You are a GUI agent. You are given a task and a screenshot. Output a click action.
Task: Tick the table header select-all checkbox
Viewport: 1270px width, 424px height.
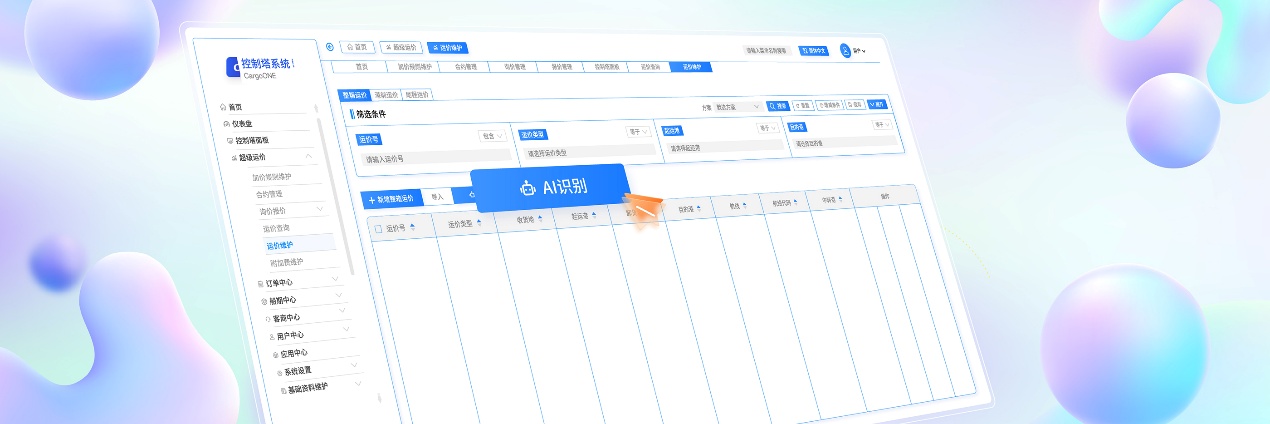pyautogui.click(x=378, y=229)
